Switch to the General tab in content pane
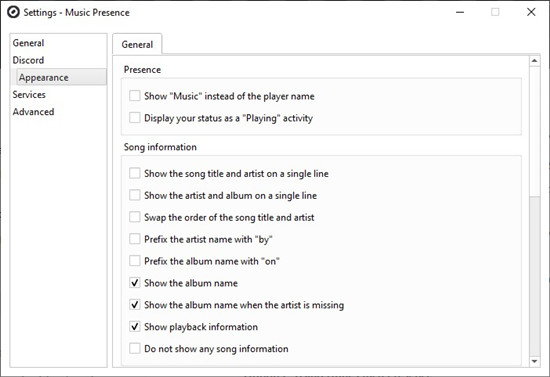 (x=137, y=45)
